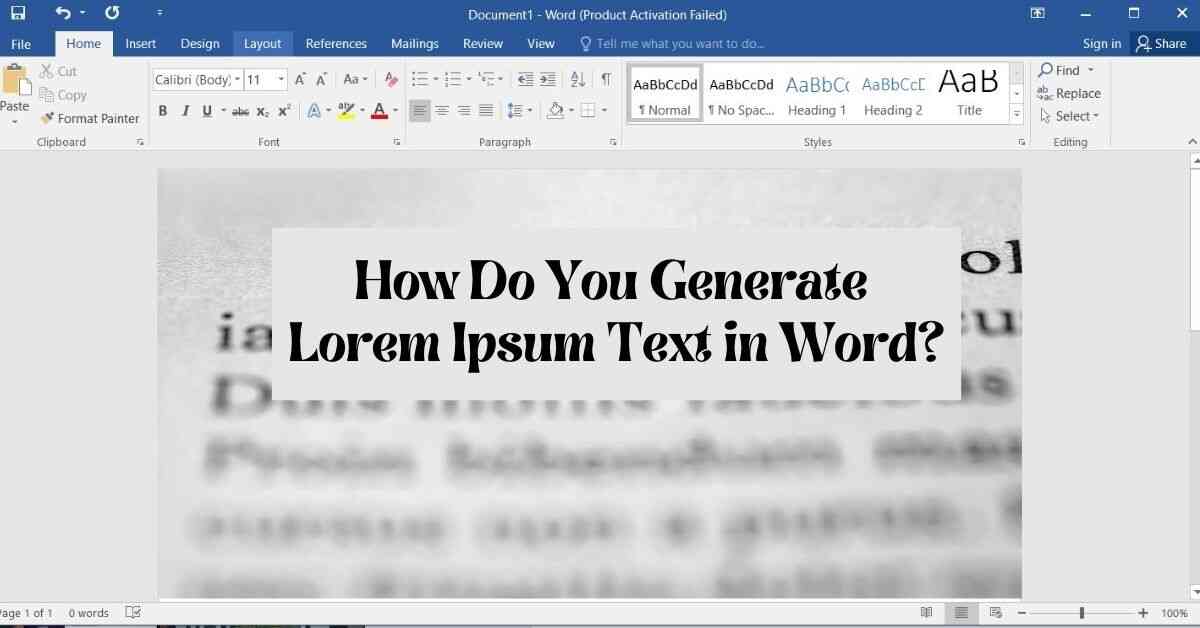This screenshot has width=1200, height=628.
Task: Click the zoom slider handle
Action: 1081,613
